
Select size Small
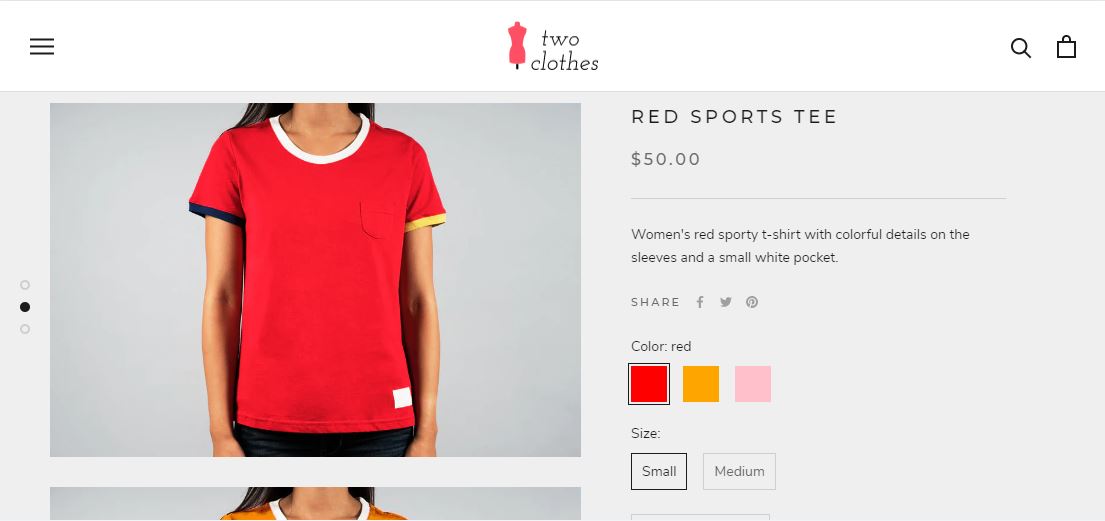659,471
